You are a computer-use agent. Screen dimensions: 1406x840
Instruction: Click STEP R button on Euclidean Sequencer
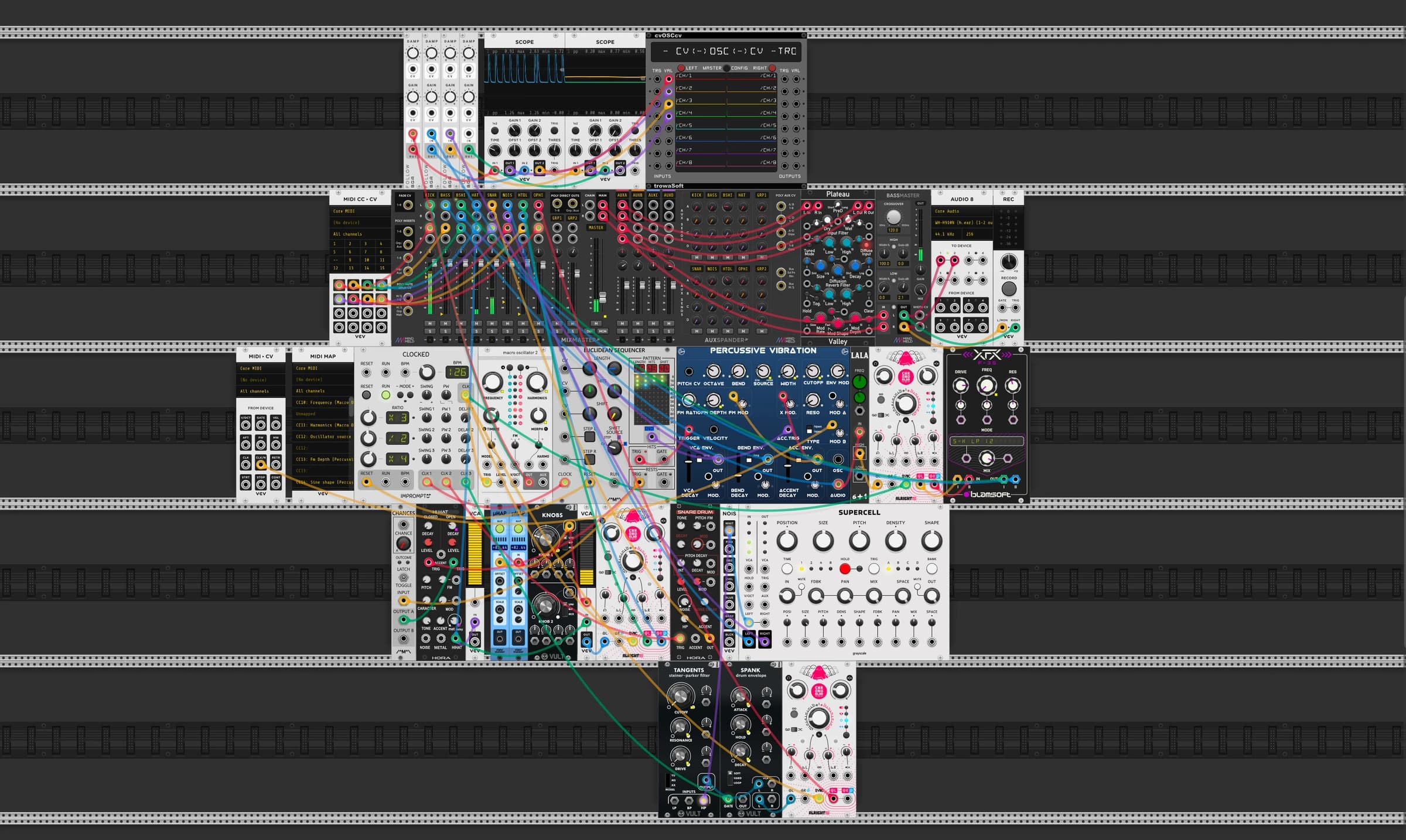coord(589,460)
